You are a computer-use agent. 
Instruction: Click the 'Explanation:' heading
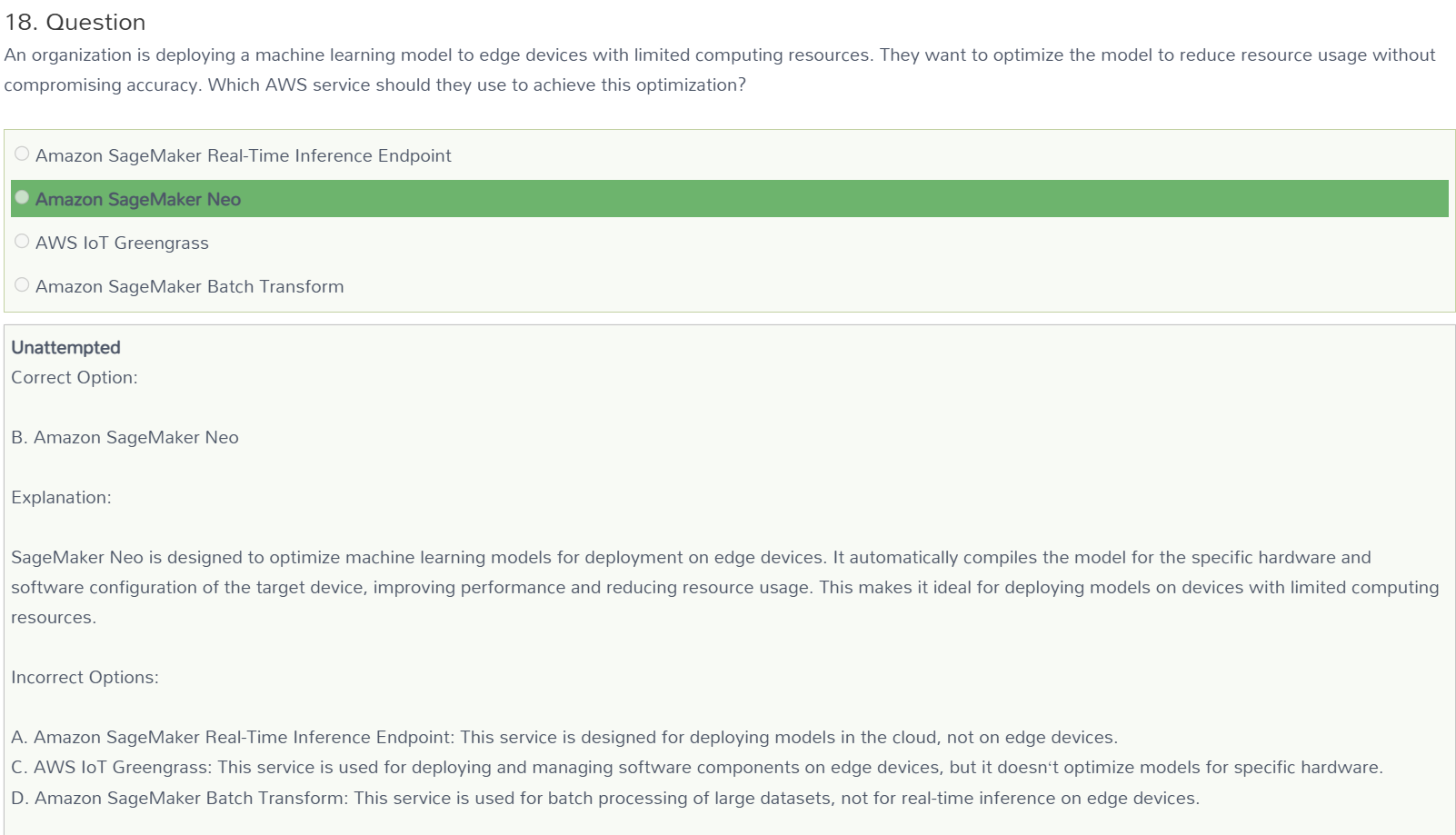click(x=61, y=497)
